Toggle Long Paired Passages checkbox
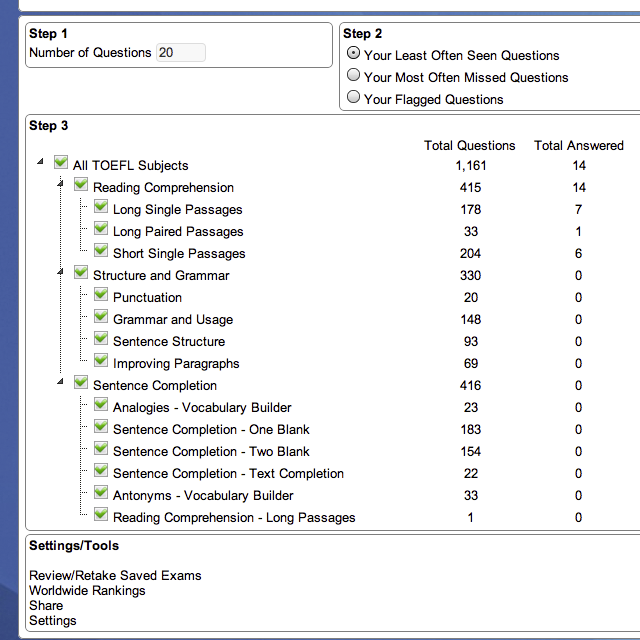 pyautogui.click(x=101, y=228)
